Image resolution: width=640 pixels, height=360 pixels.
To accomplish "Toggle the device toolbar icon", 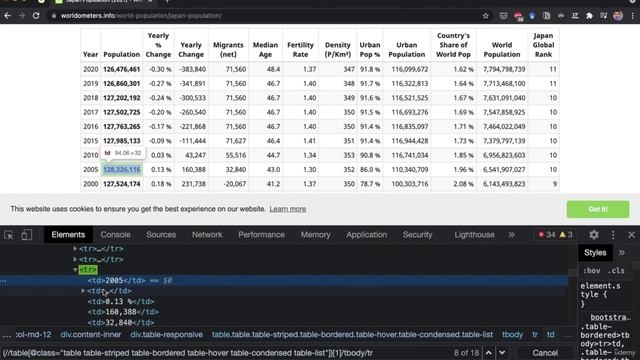I will [x=27, y=235].
